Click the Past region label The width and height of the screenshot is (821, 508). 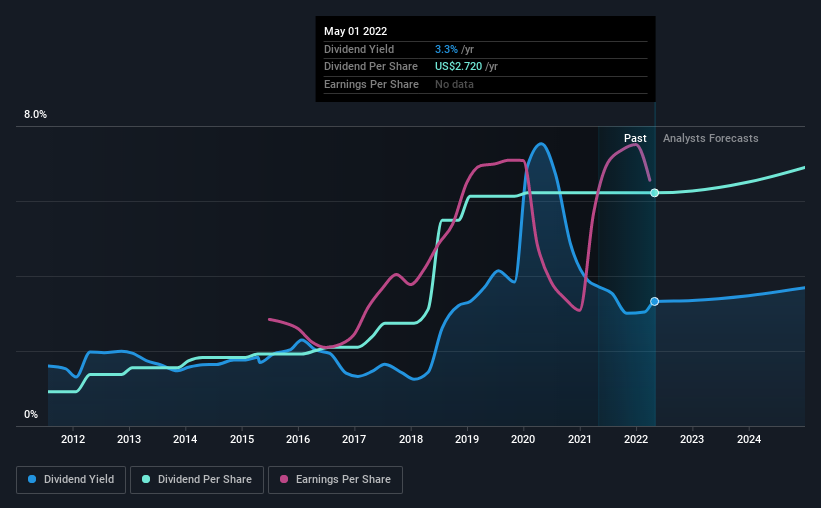click(x=635, y=138)
